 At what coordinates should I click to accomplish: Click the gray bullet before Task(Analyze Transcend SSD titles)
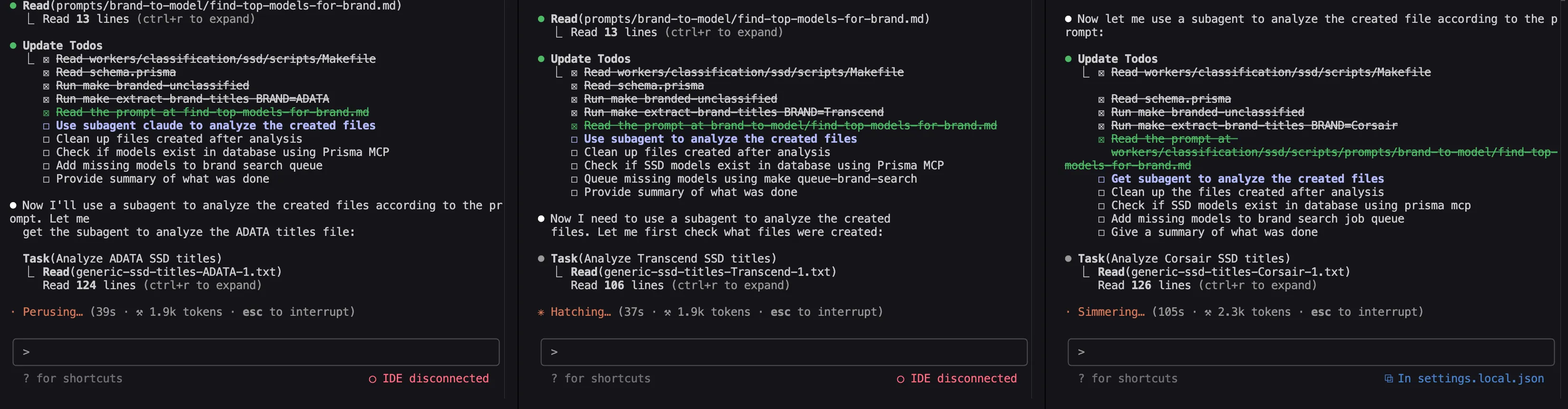pos(541,259)
